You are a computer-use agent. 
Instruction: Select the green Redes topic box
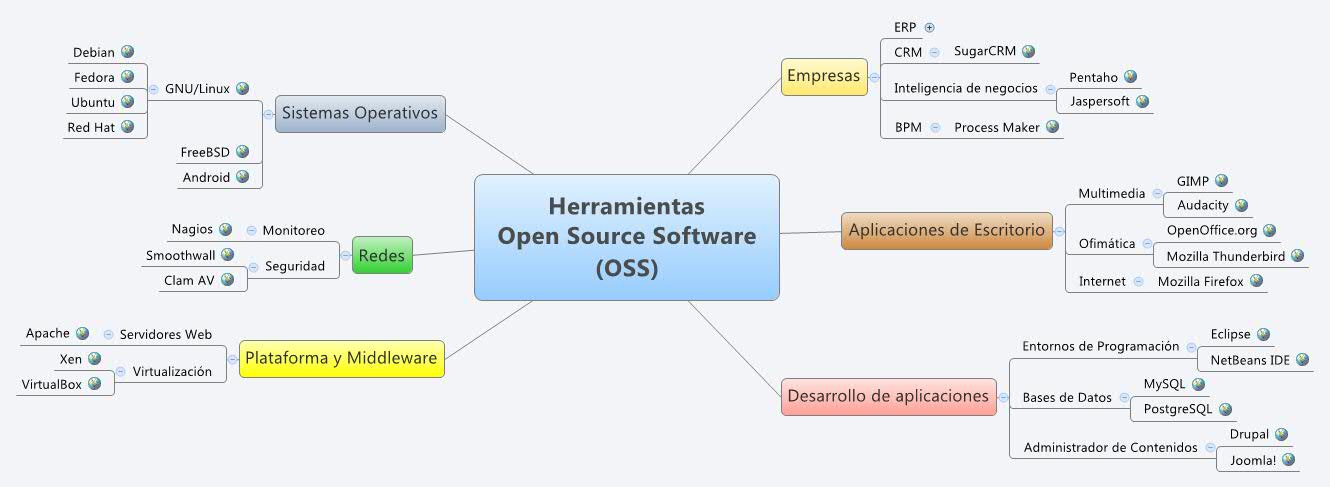pyautogui.click(x=382, y=255)
